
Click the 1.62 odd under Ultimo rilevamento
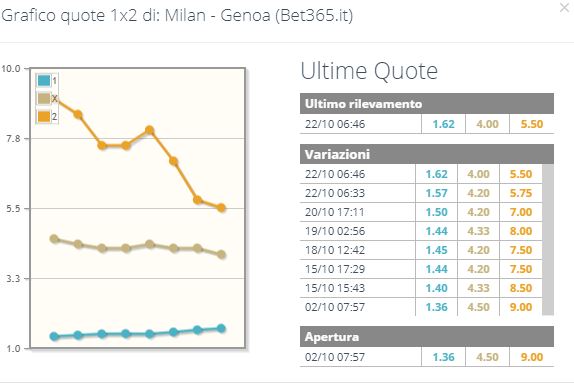(443, 124)
